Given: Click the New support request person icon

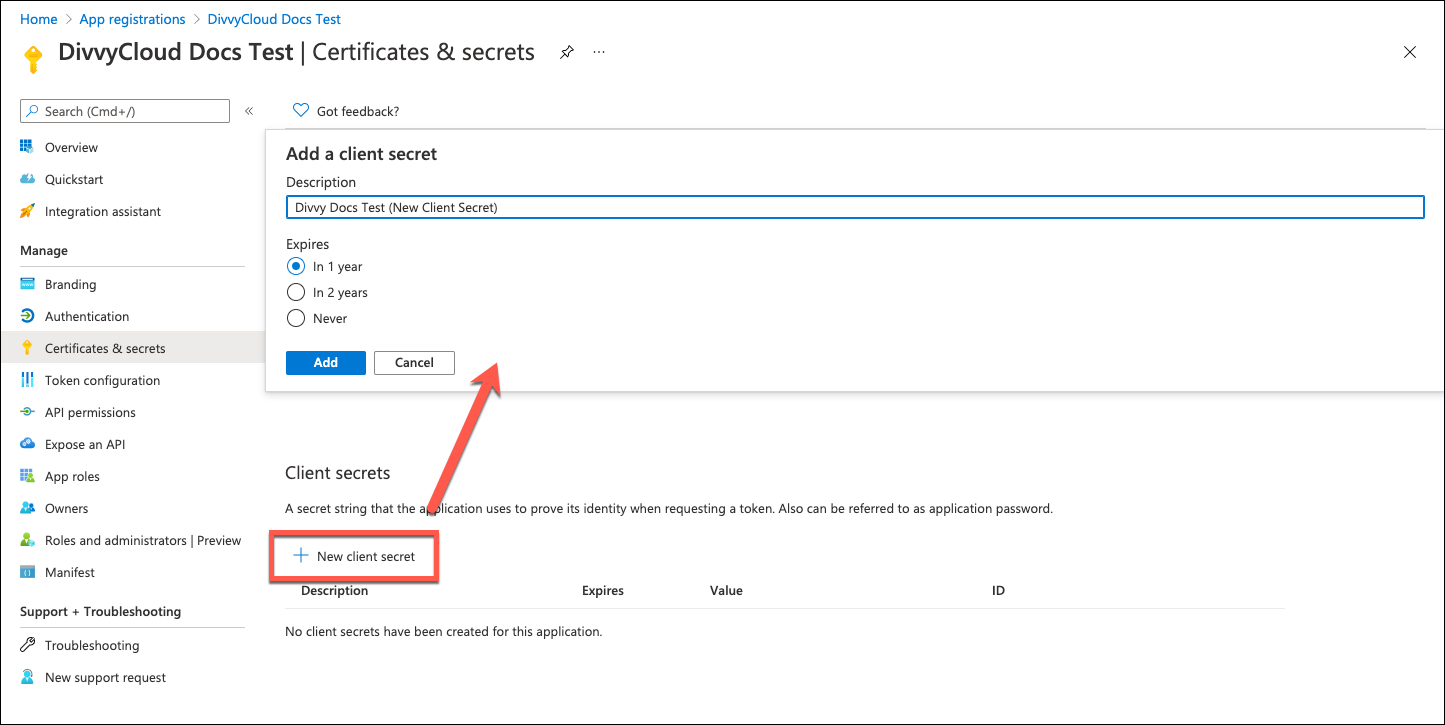Looking at the screenshot, I should tap(27, 677).
